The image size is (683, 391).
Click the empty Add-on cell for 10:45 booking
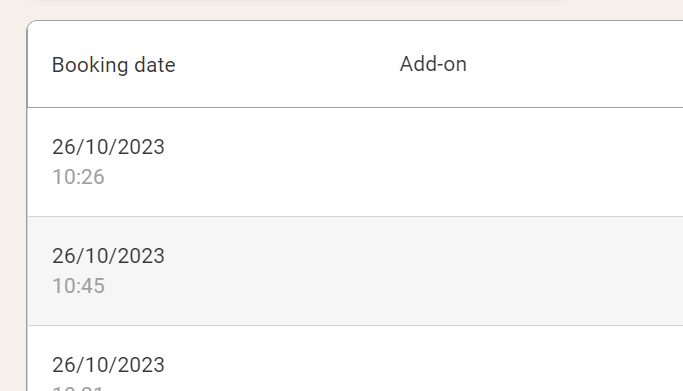pos(540,271)
